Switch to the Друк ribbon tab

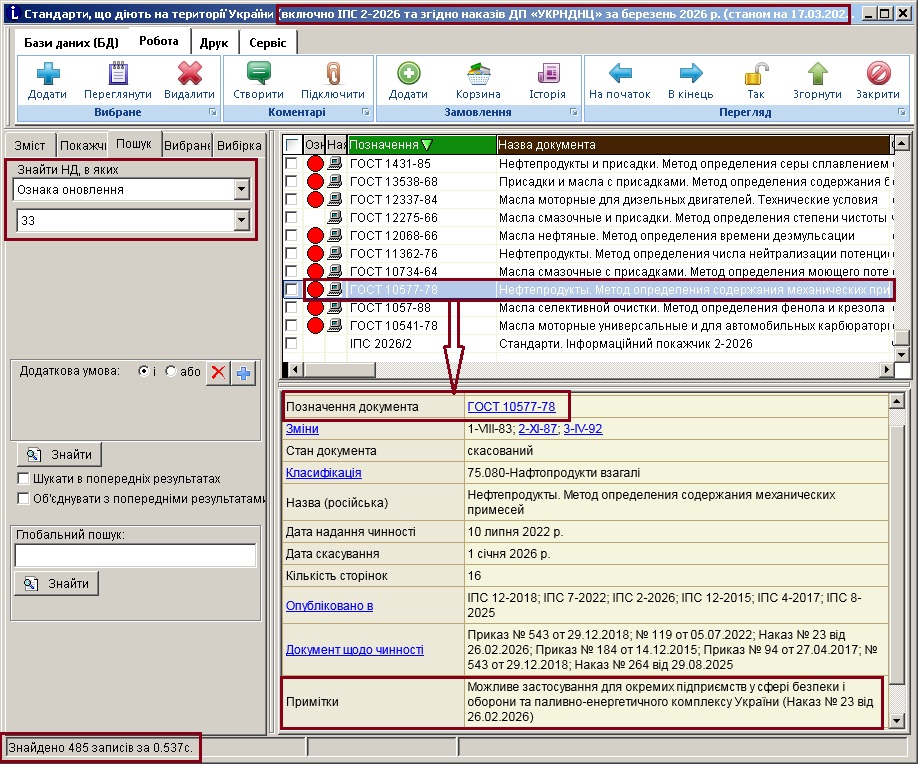213,43
